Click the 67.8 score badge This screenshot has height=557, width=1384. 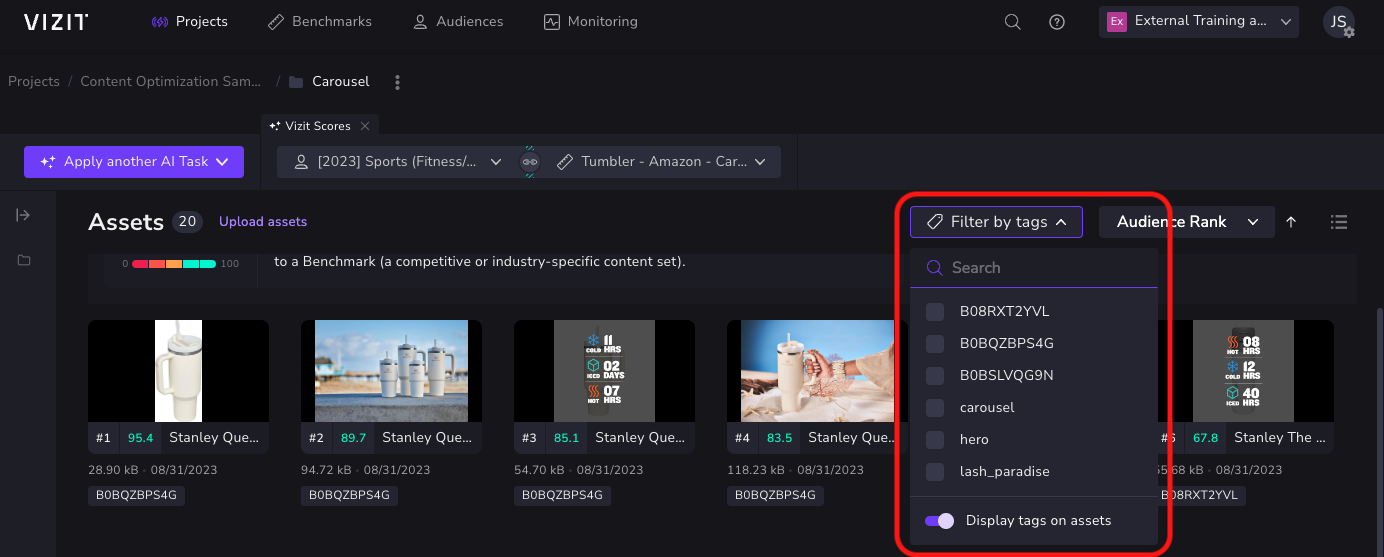[1205, 438]
